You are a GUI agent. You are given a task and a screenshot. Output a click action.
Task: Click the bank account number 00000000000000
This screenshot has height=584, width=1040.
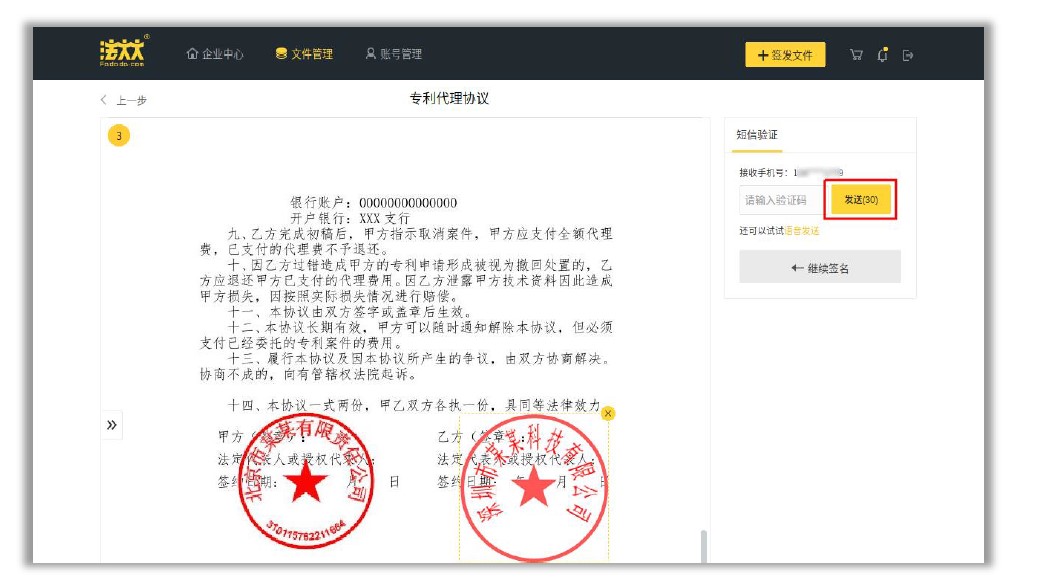[x=408, y=203]
